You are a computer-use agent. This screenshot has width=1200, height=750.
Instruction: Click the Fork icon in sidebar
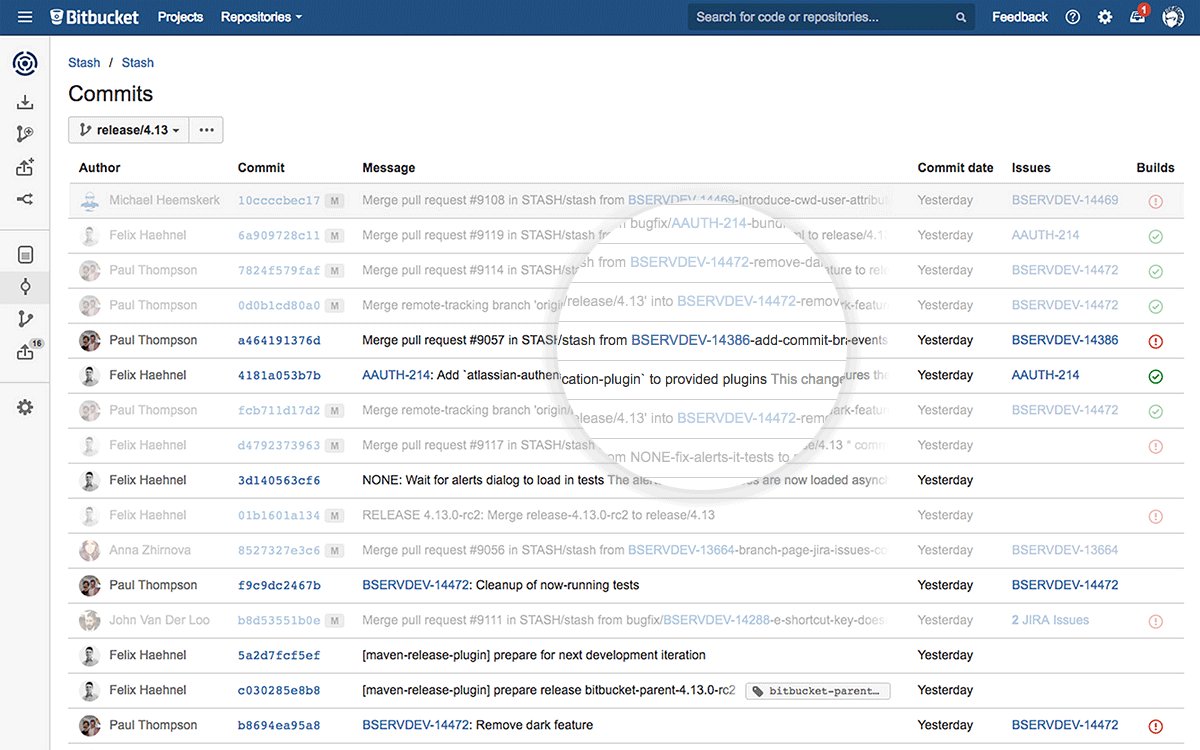click(x=25, y=199)
